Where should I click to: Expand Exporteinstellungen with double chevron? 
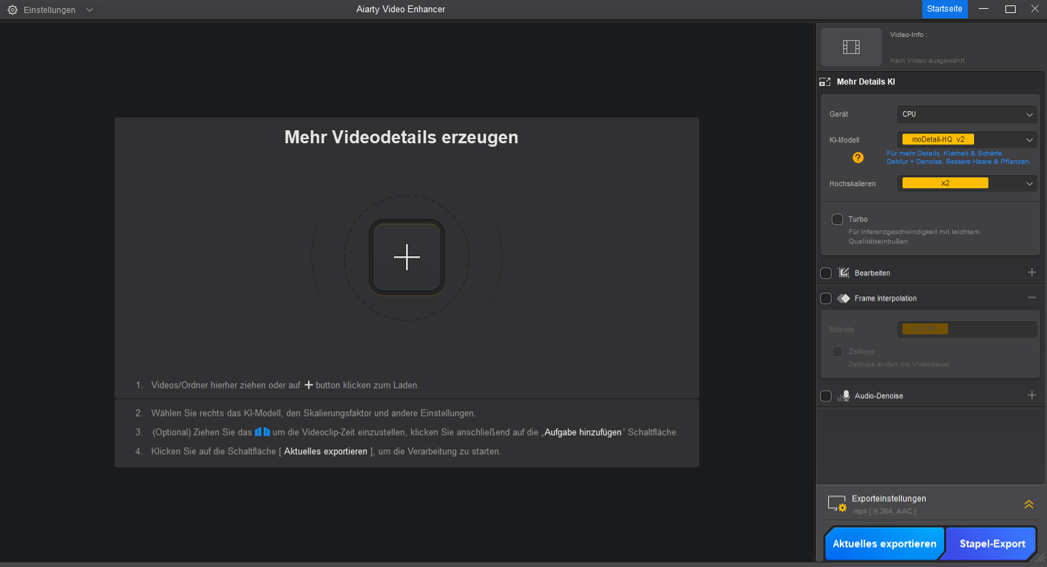coord(1029,504)
